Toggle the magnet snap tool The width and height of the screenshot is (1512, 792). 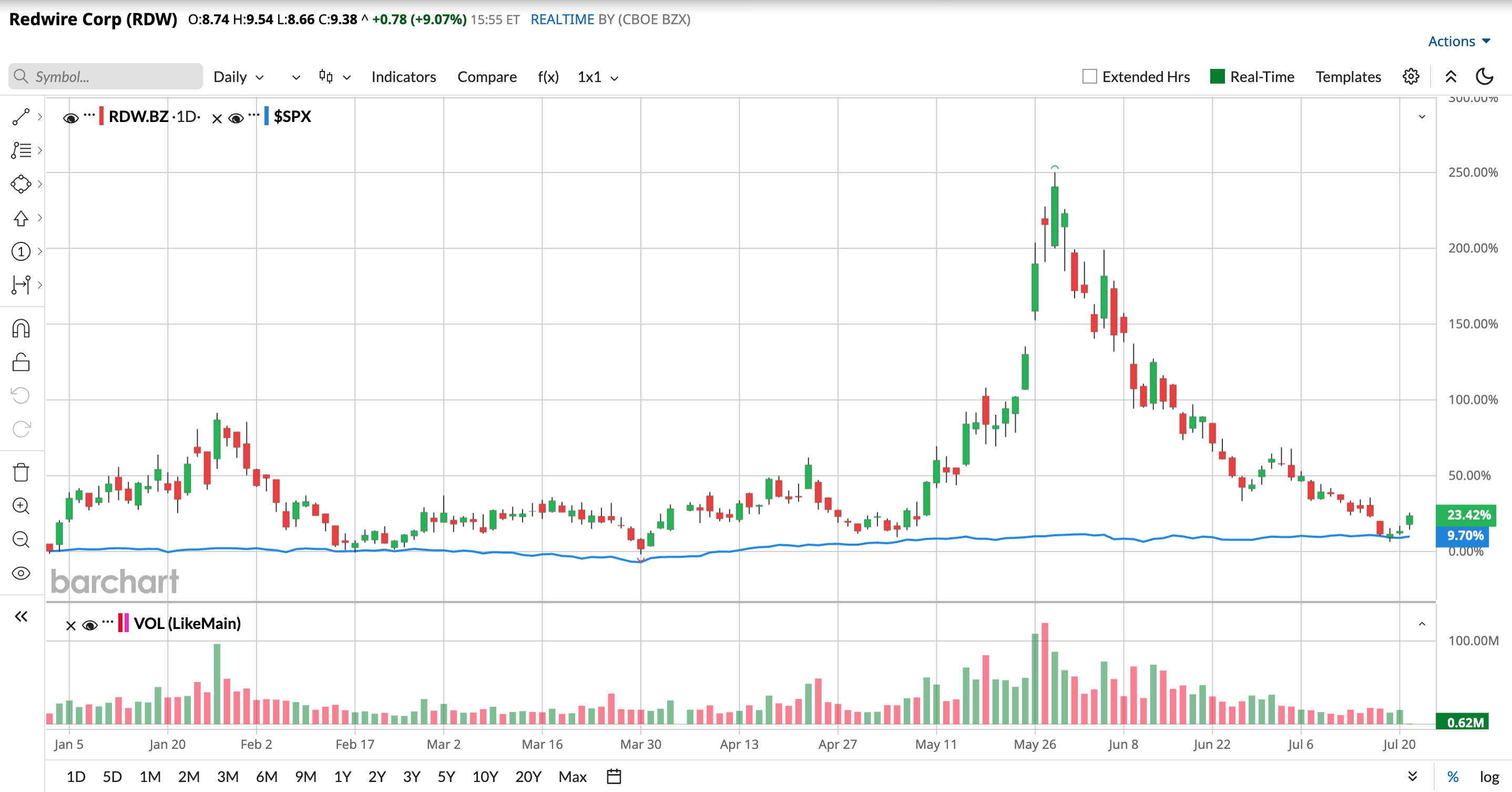click(x=21, y=328)
